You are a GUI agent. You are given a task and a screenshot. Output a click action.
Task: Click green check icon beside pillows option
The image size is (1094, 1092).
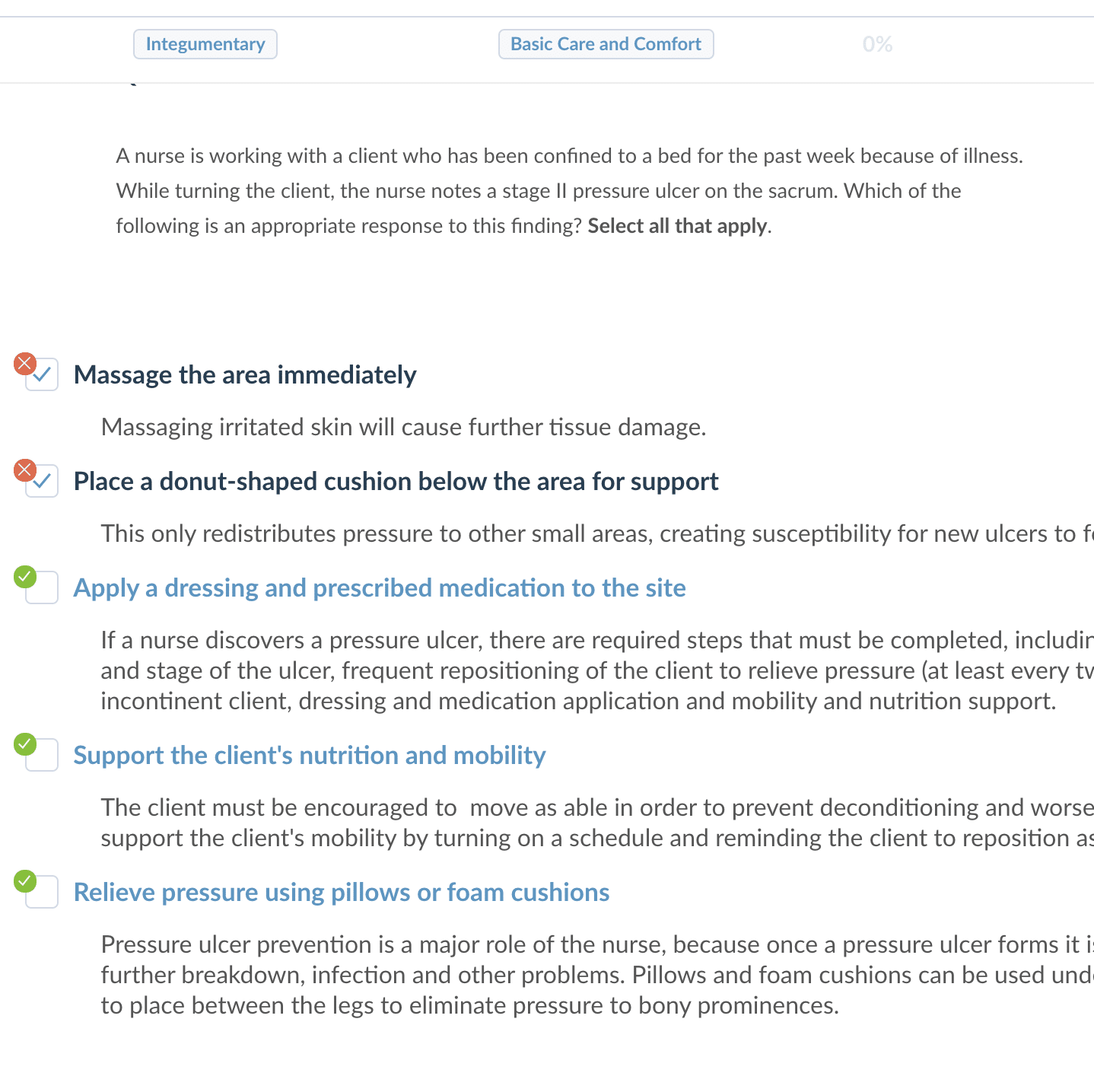pos(24,881)
